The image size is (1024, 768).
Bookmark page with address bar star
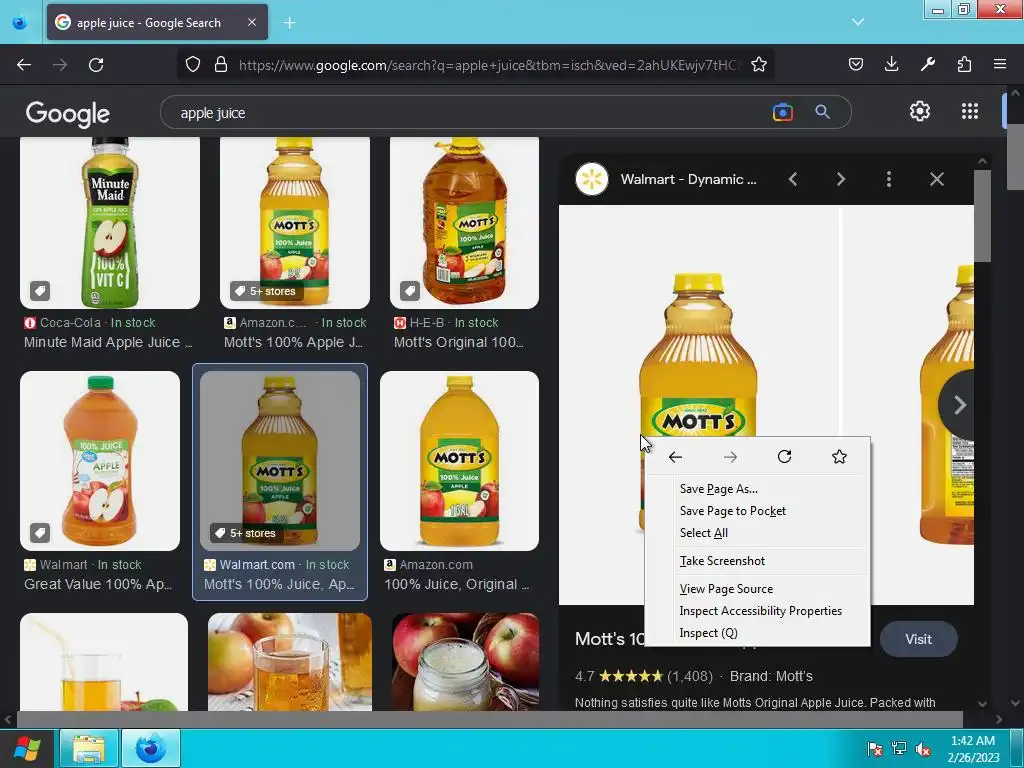coord(758,64)
